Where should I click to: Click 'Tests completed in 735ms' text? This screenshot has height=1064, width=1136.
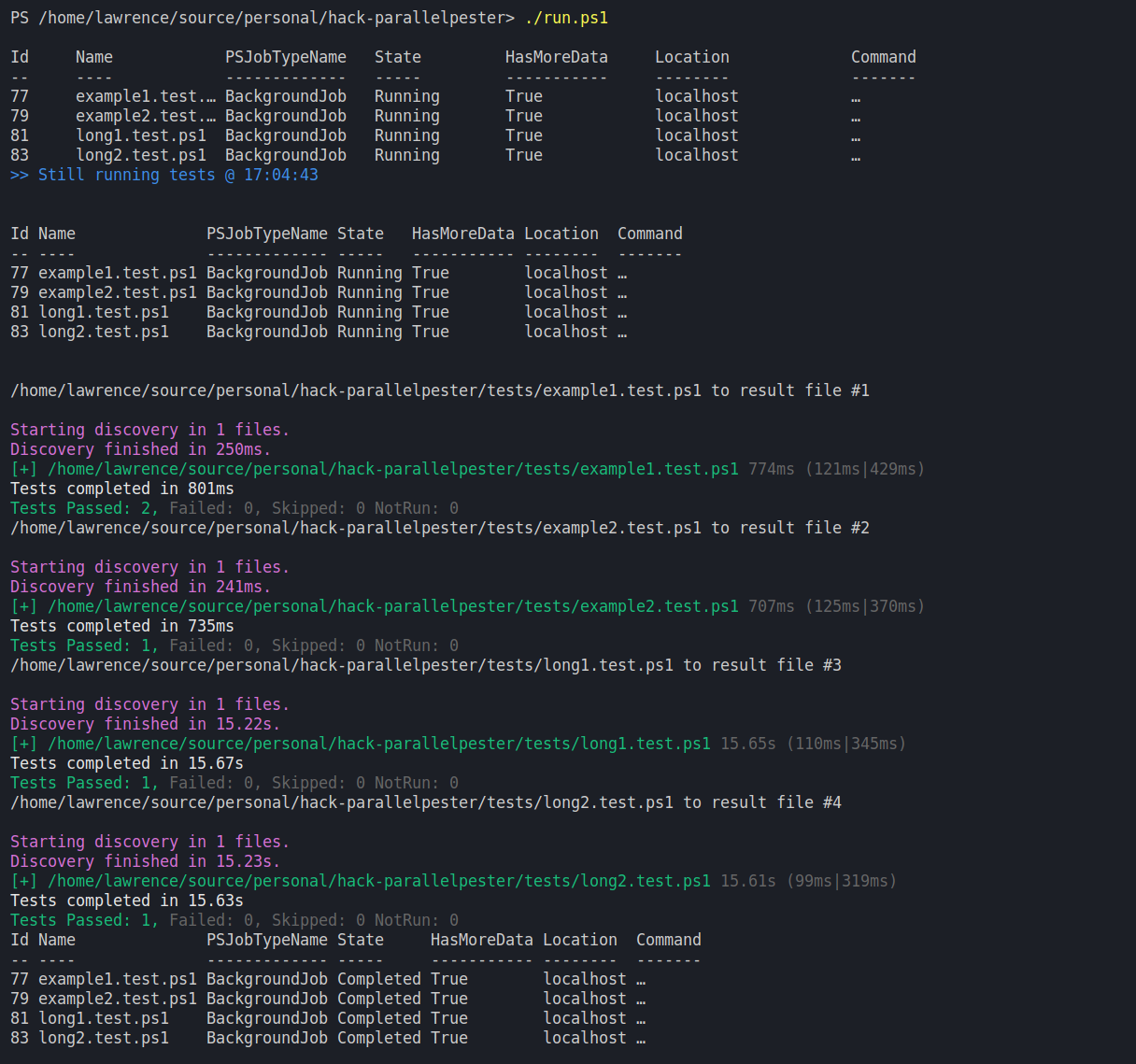pos(122,626)
